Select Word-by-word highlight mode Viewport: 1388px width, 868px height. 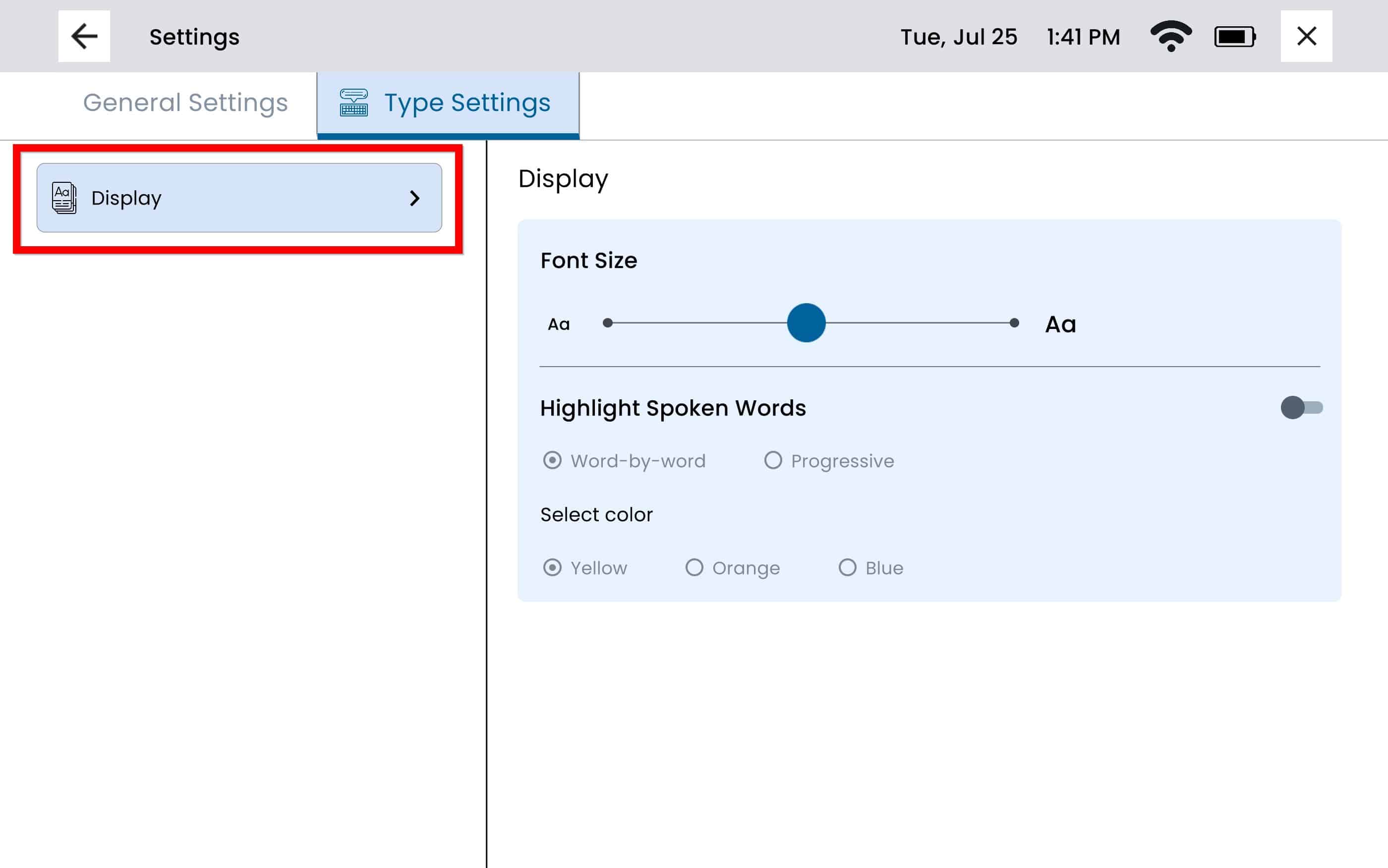click(552, 460)
